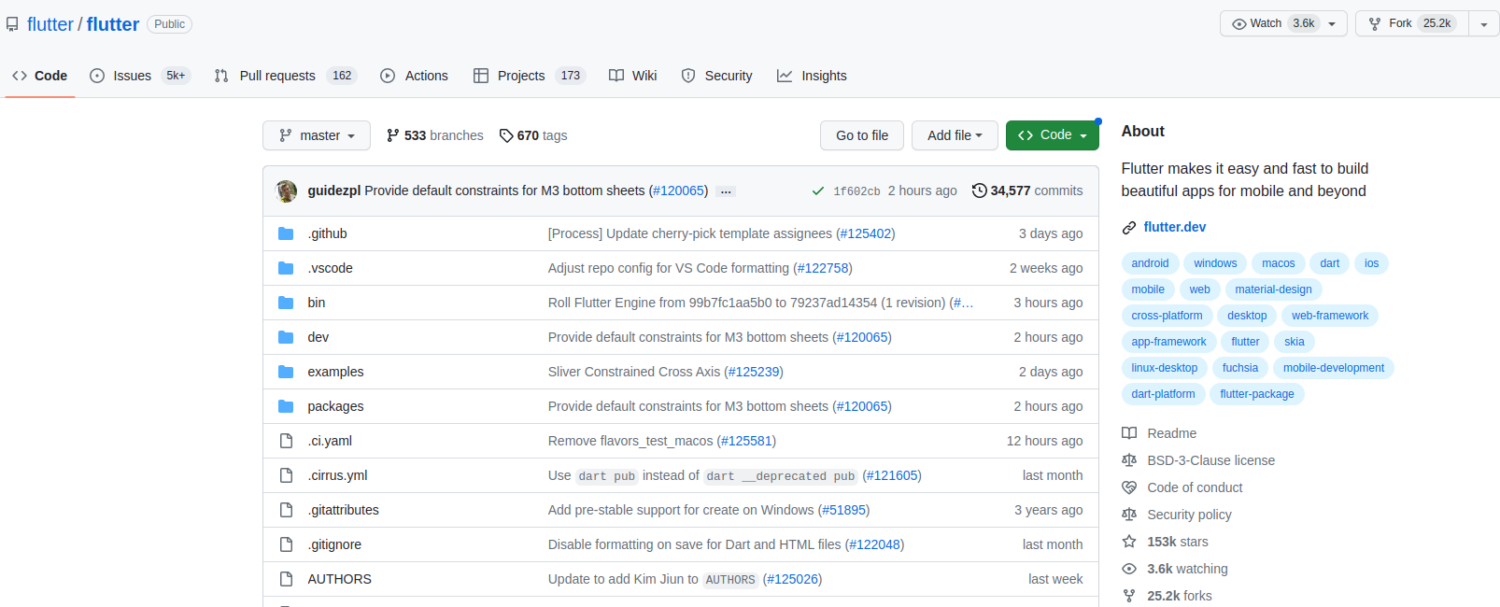The width and height of the screenshot is (1500, 607).
Task: Click the file icon for .gitignore
Action: 286,544
